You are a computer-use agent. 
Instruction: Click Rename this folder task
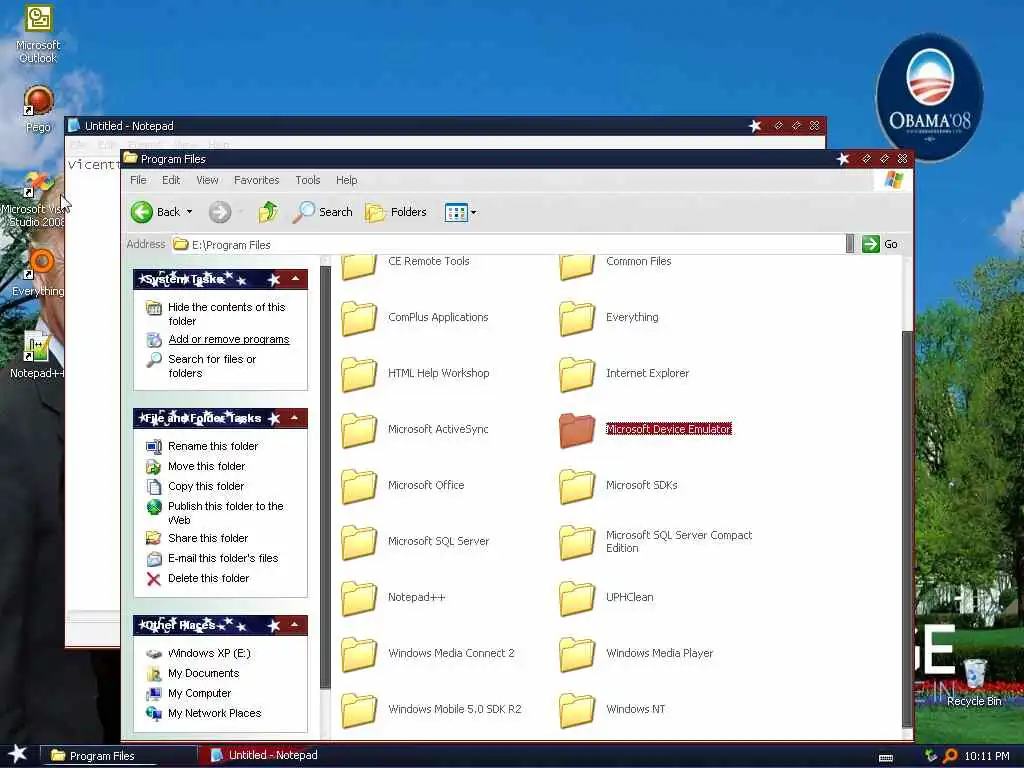(x=213, y=446)
